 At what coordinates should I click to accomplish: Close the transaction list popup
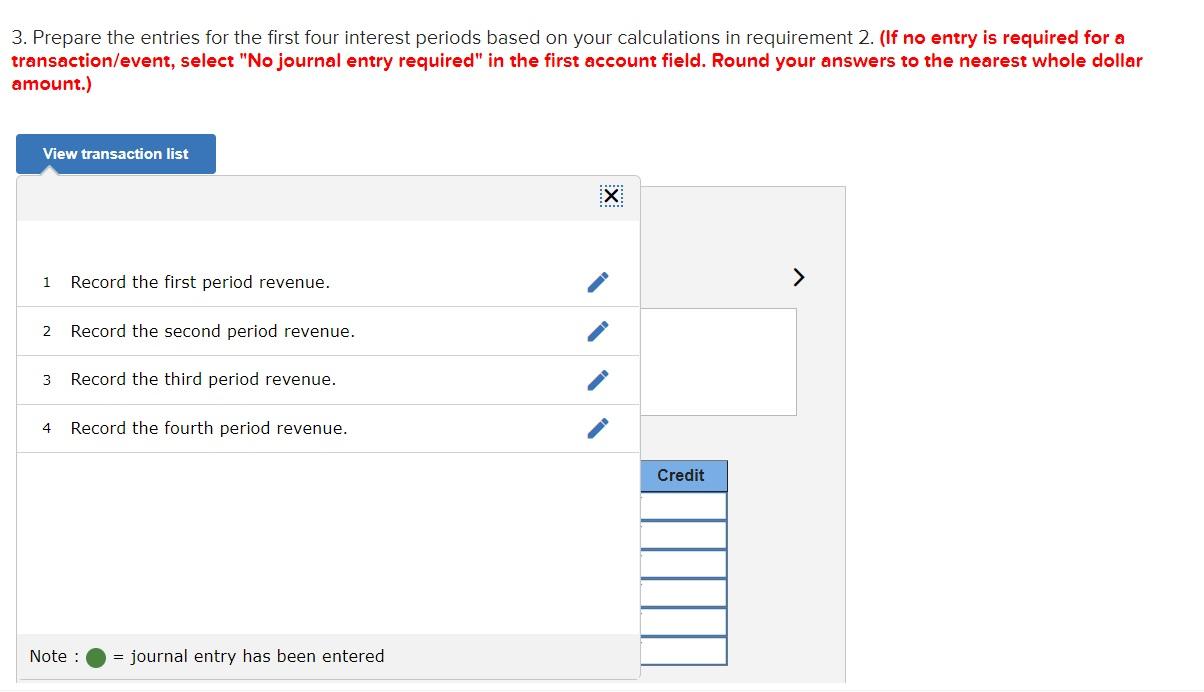point(611,196)
